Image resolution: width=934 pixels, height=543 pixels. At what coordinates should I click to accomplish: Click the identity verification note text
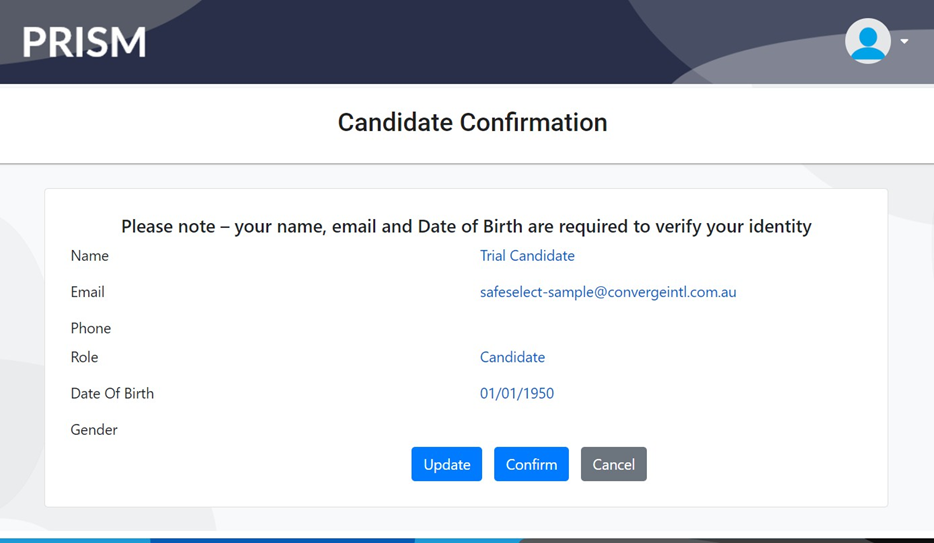[x=466, y=226]
